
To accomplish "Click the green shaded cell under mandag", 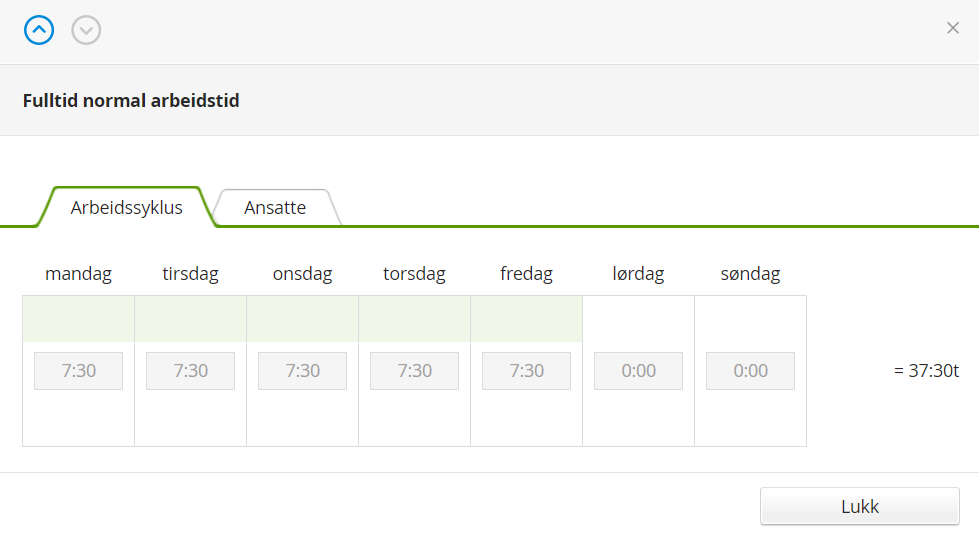I will (x=79, y=319).
